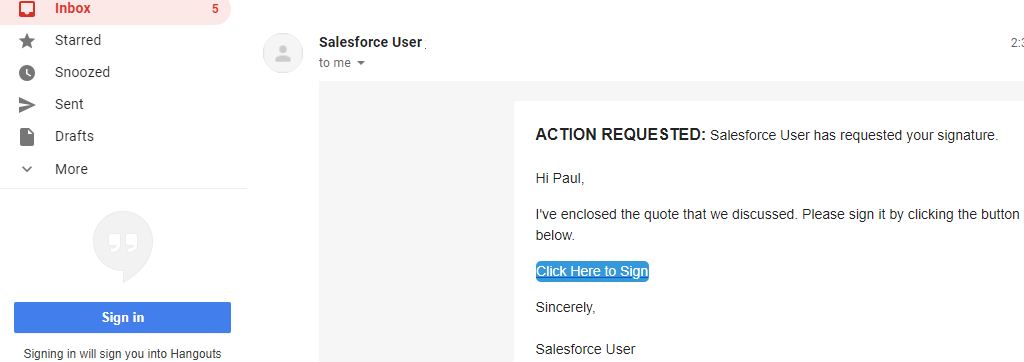Click the Salesforce User sender name
The image size is (1024, 362).
pos(370,42)
